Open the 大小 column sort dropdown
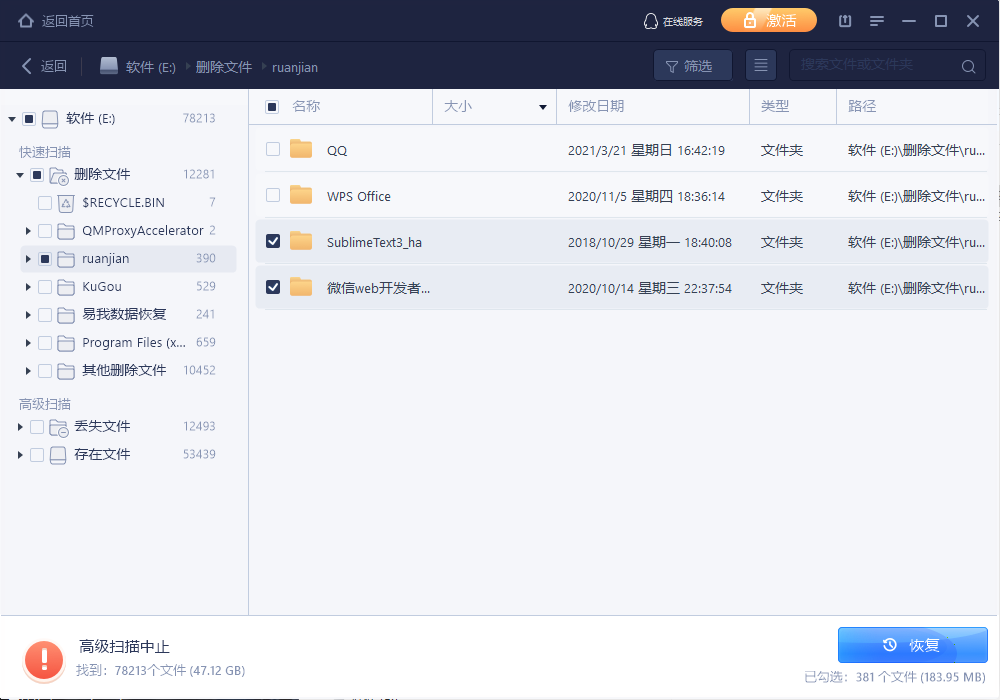 pos(543,107)
